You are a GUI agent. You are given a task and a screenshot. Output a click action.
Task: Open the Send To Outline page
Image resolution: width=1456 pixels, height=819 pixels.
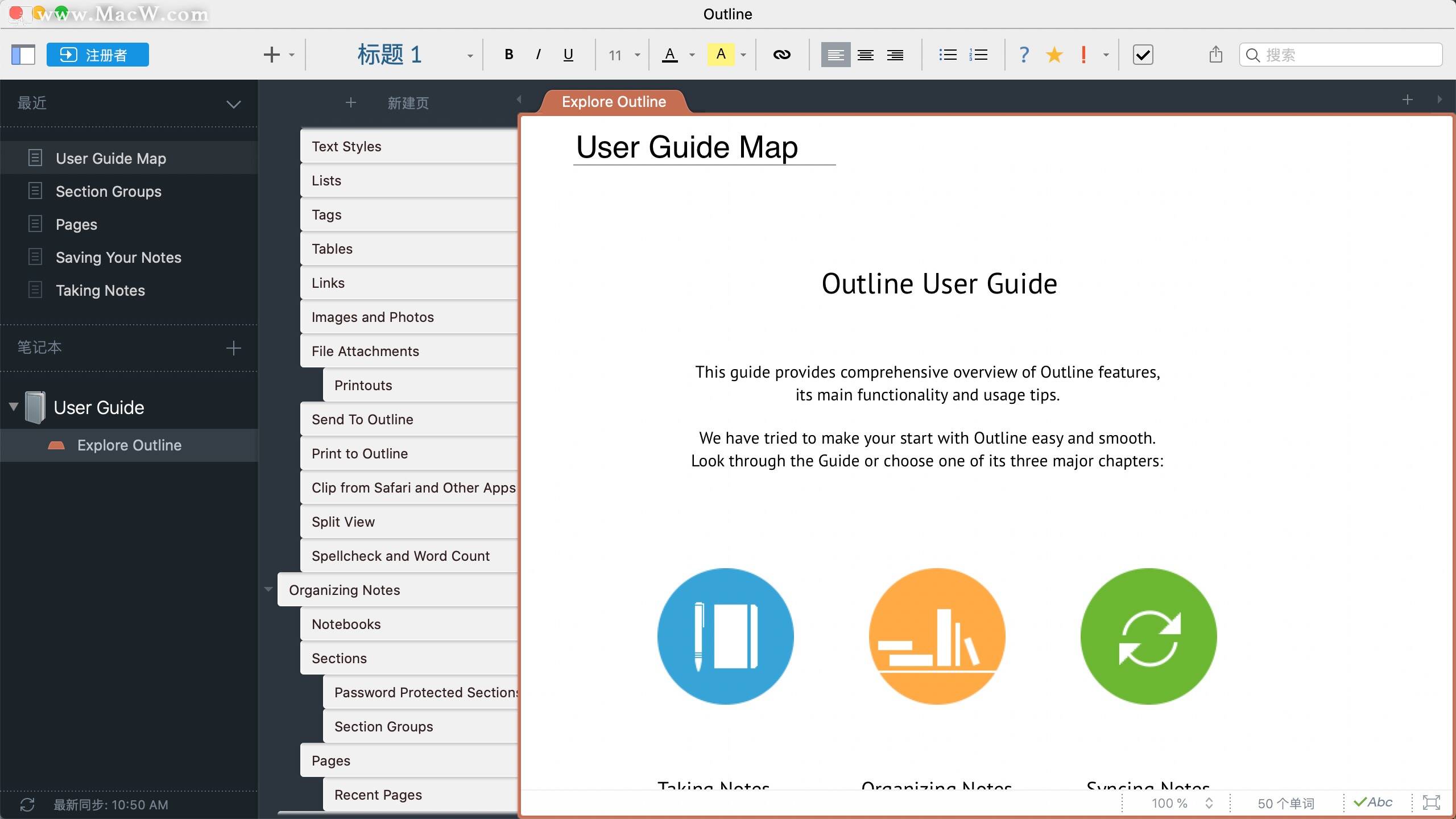pyautogui.click(x=409, y=419)
